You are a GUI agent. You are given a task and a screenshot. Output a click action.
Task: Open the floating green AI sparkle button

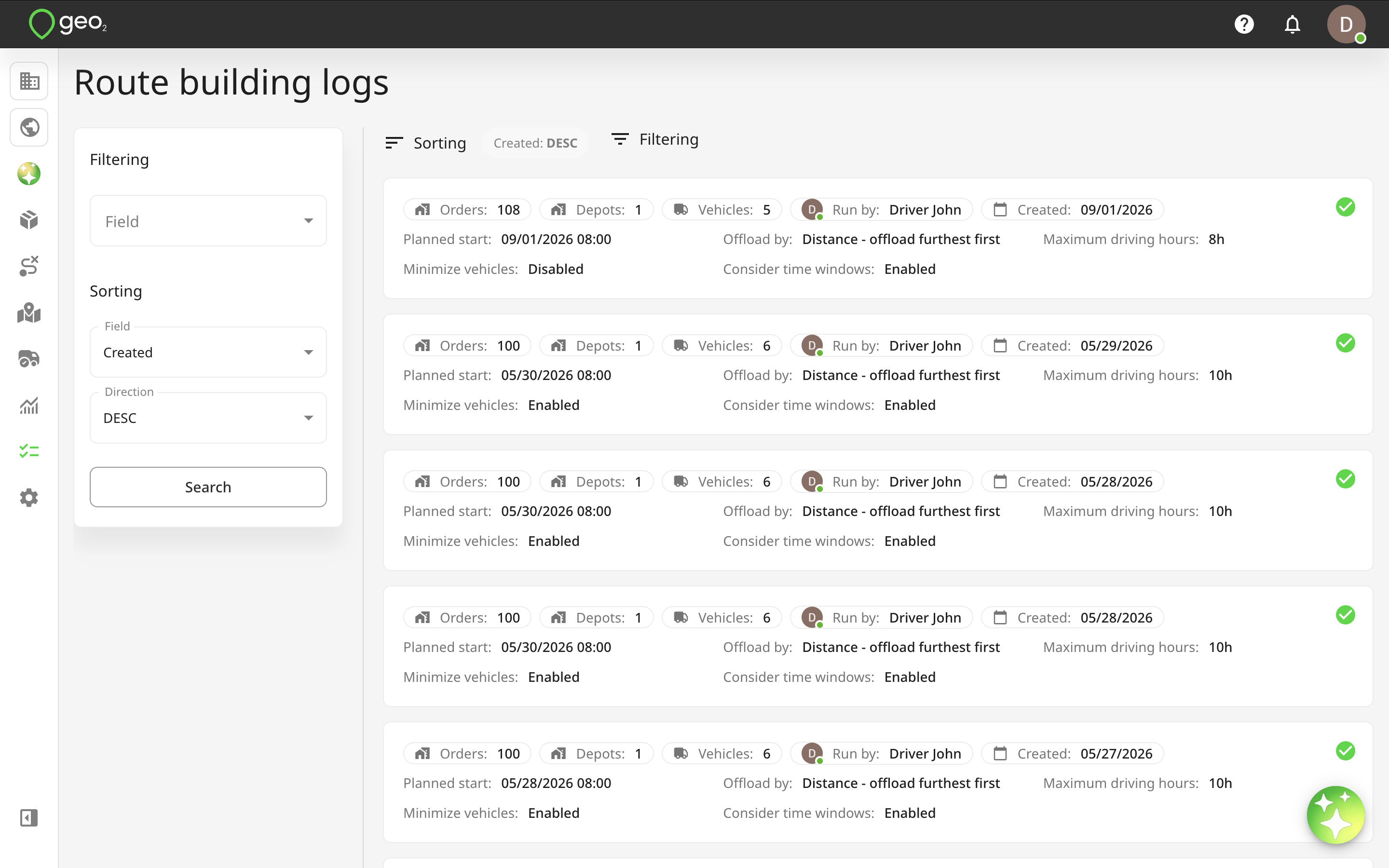point(1335,815)
